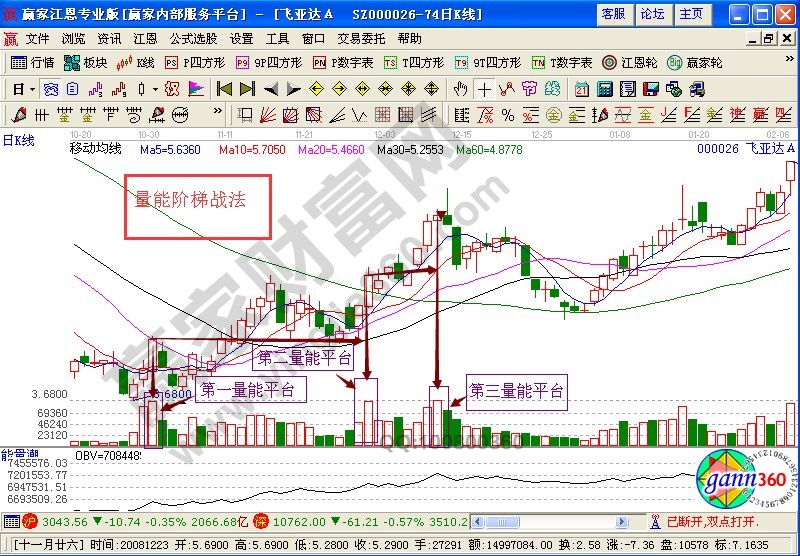Click the 论坛 forum button
The width and height of the screenshot is (800, 556).
[652, 14]
